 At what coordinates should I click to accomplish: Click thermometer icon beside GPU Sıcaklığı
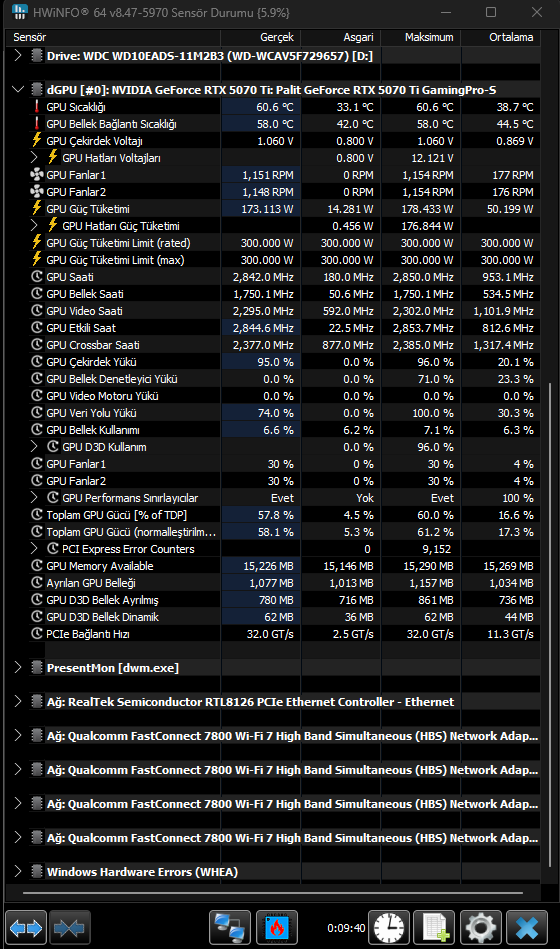click(37, 107)
